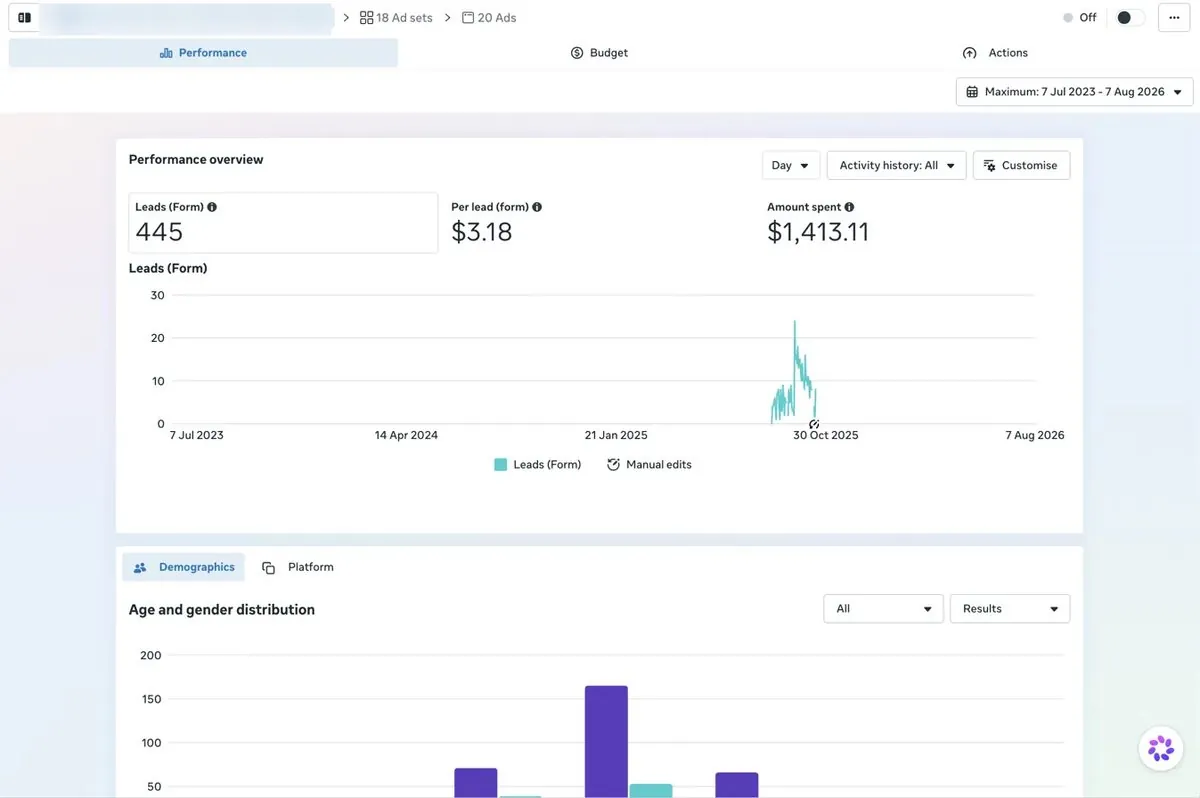Select the Amount spent metric card

tap(915, 223)
